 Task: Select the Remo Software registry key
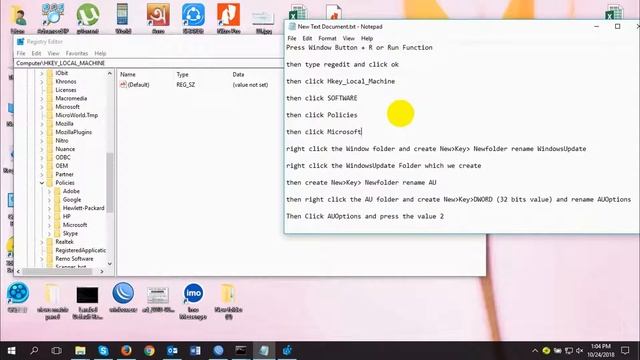[x=74, y=259]
